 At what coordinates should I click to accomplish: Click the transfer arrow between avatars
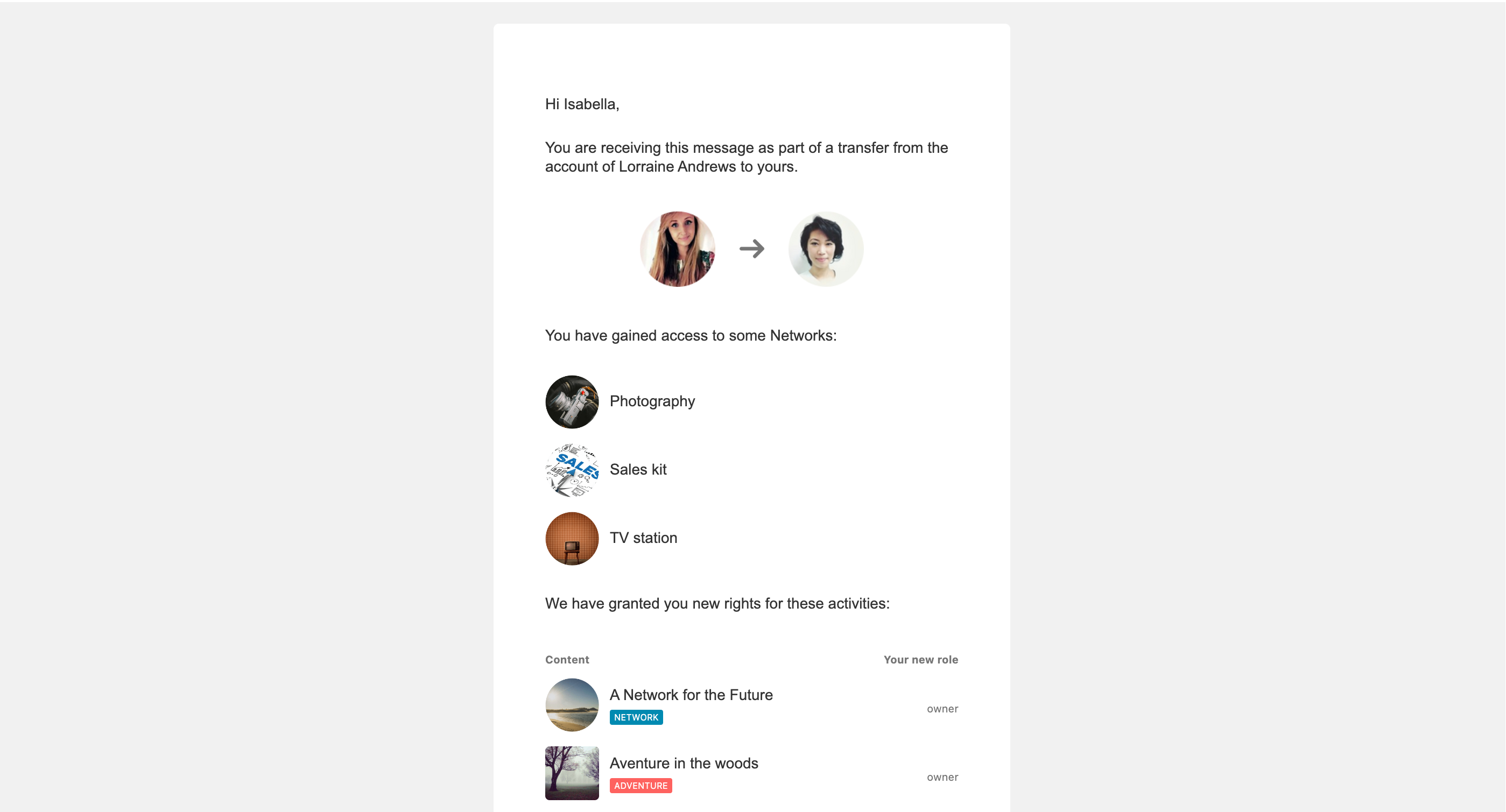pos(752,249)
